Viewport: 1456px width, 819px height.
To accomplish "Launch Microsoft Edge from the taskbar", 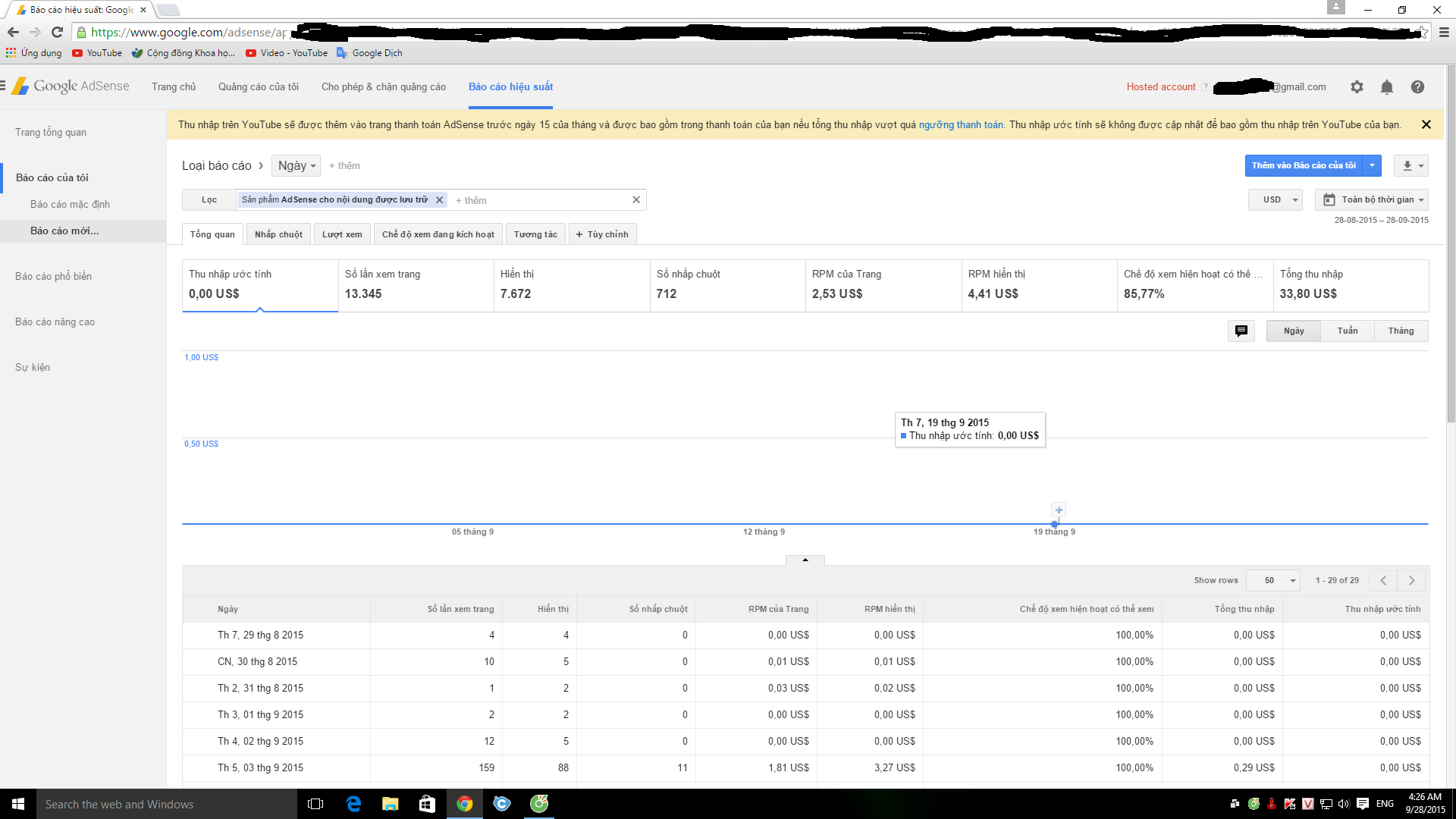I will click(x=353, y=804).
